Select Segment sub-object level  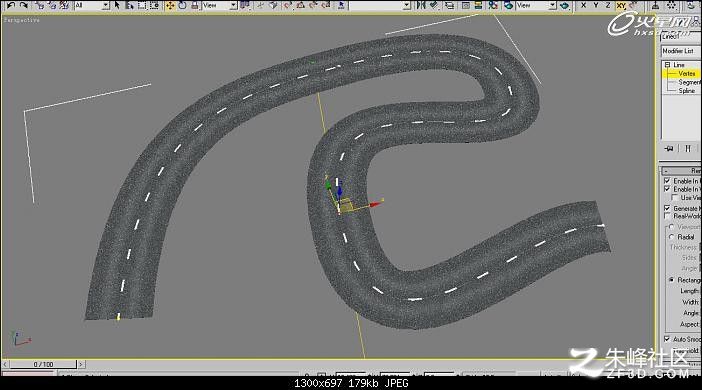[689, 82]
